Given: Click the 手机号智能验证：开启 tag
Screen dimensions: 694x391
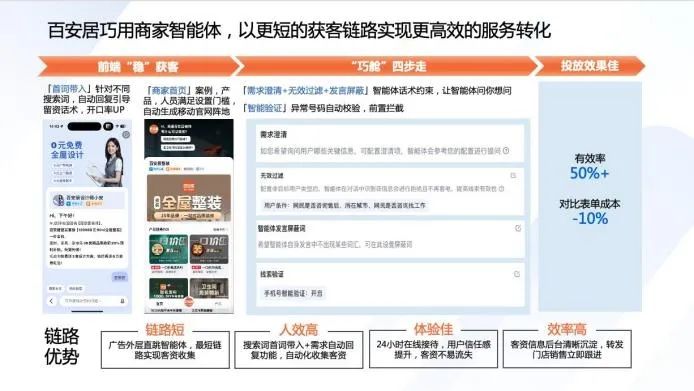Looking at the screenshot, I should (x=293, y=293).
